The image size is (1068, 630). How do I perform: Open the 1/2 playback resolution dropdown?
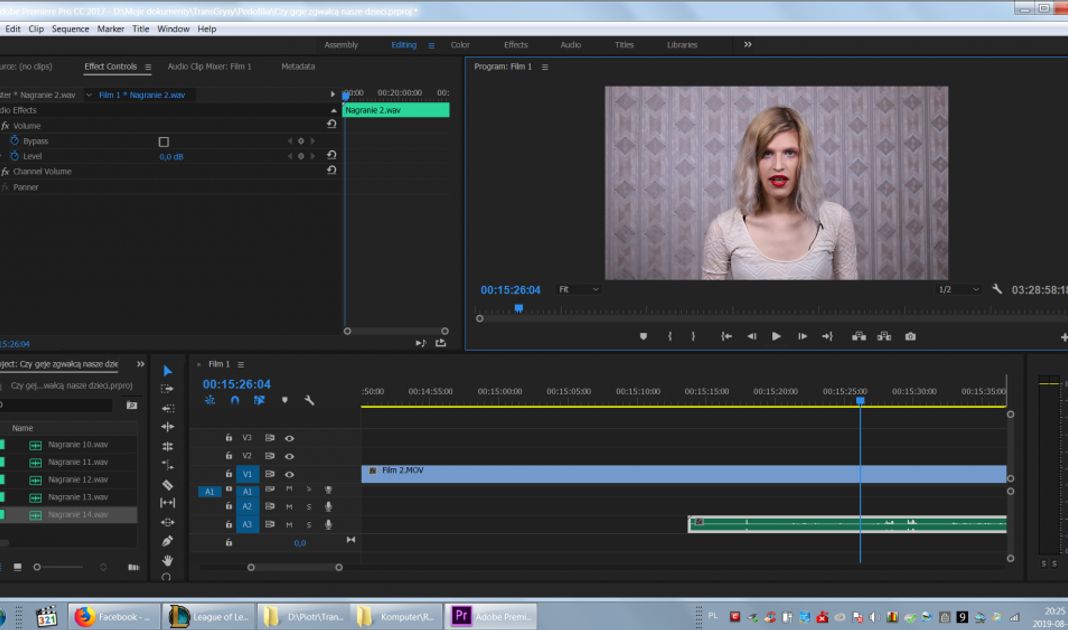(x=959, y=289)
